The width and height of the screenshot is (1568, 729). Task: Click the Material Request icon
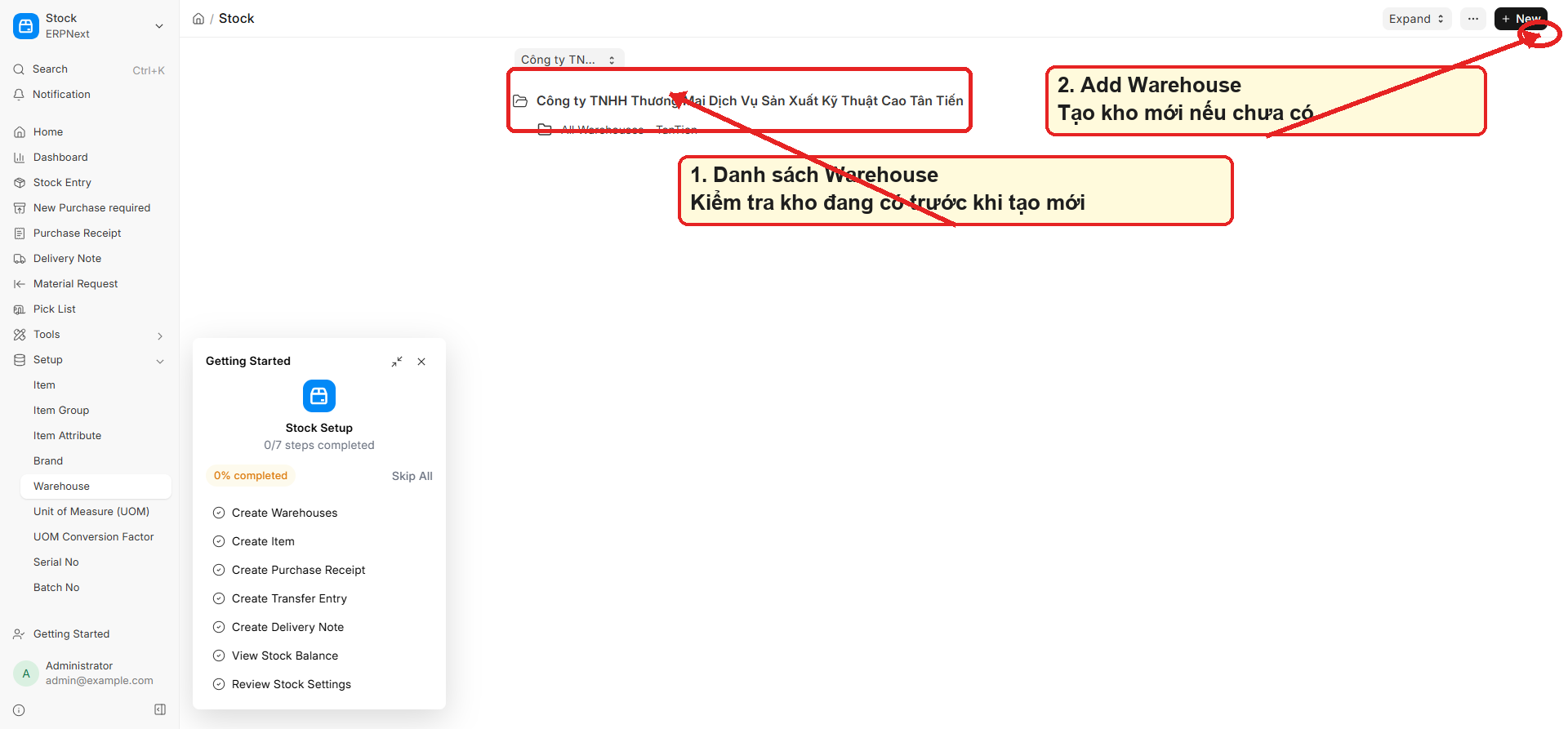20,284
